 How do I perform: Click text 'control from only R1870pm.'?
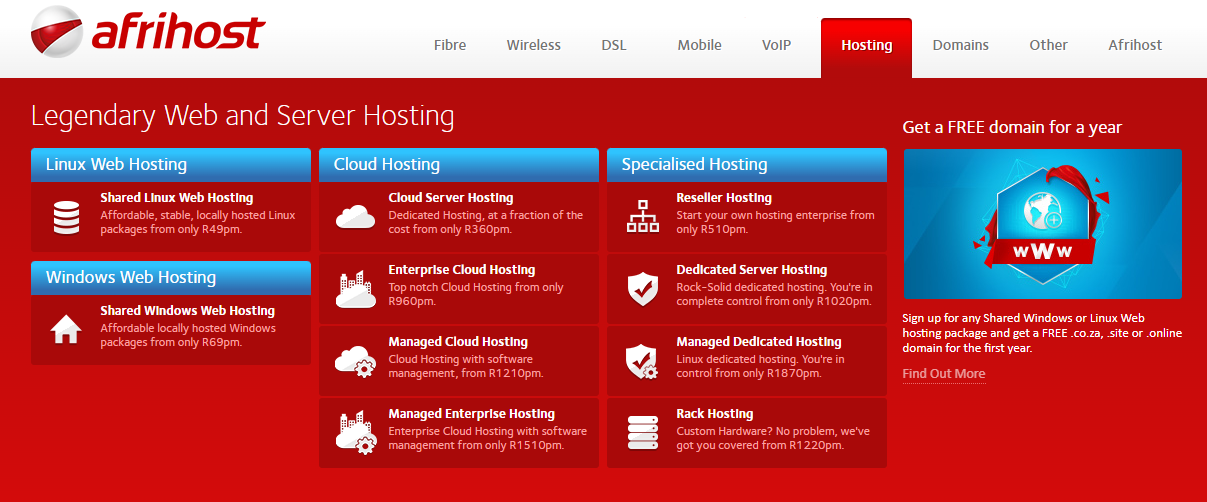(748, 373)
